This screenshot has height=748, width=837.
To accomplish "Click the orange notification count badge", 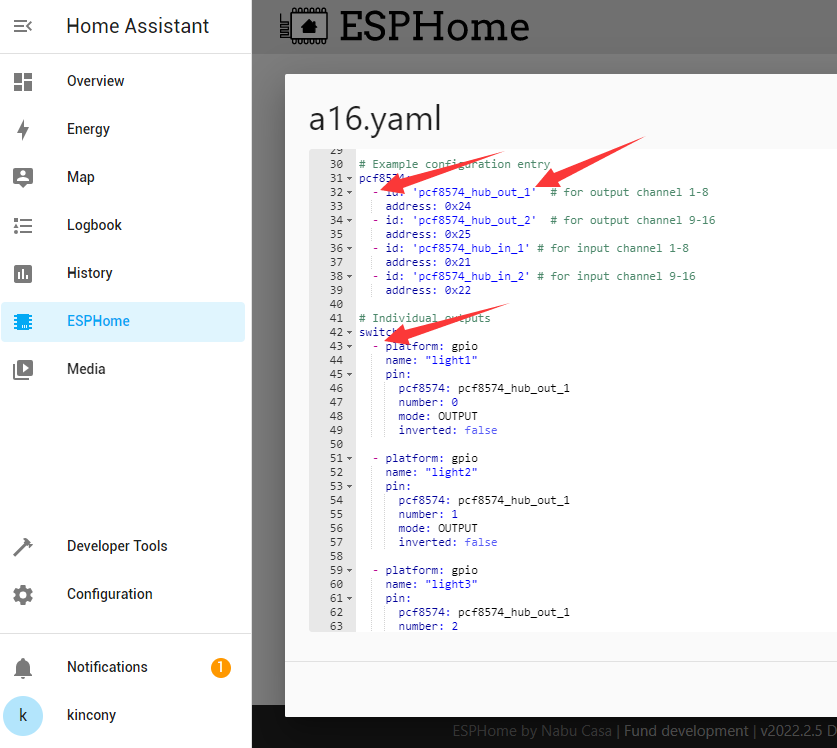I will coord(221,667).
